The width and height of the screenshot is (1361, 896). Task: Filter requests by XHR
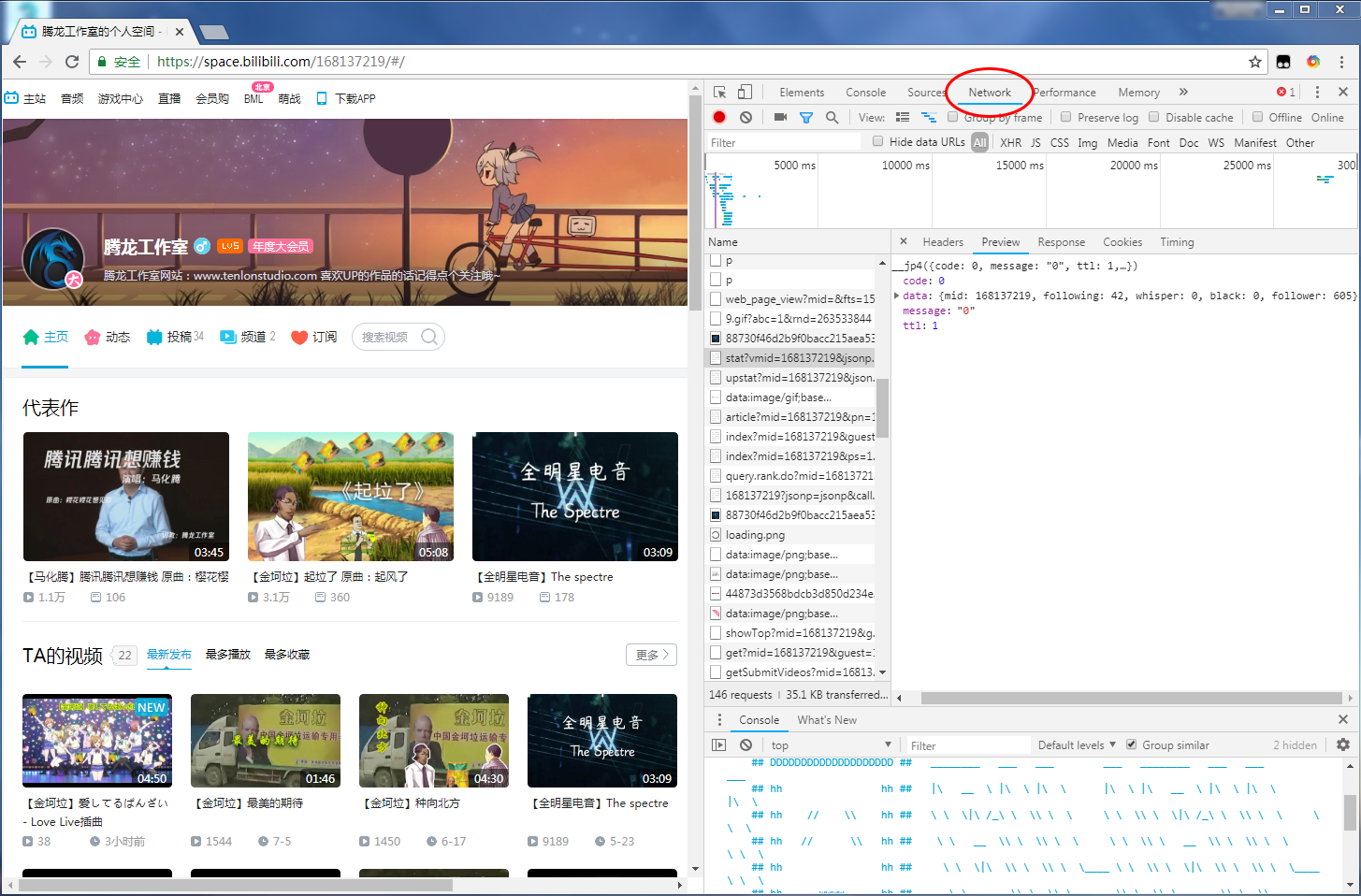(x=1010, y=143)
